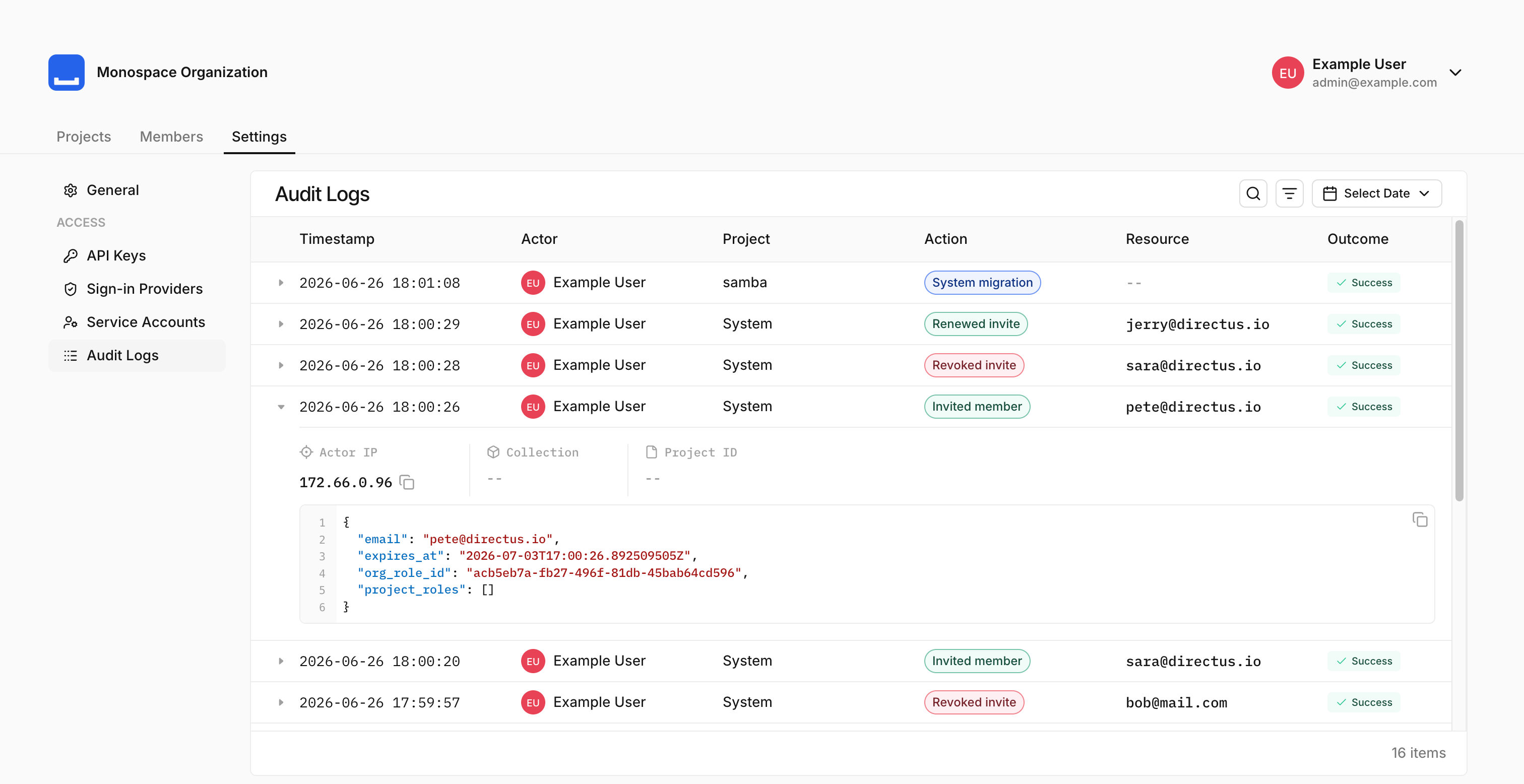Click the Monospace Organization logo icon
This screenshot has height=784, width=1524.
tap(66, 72)
